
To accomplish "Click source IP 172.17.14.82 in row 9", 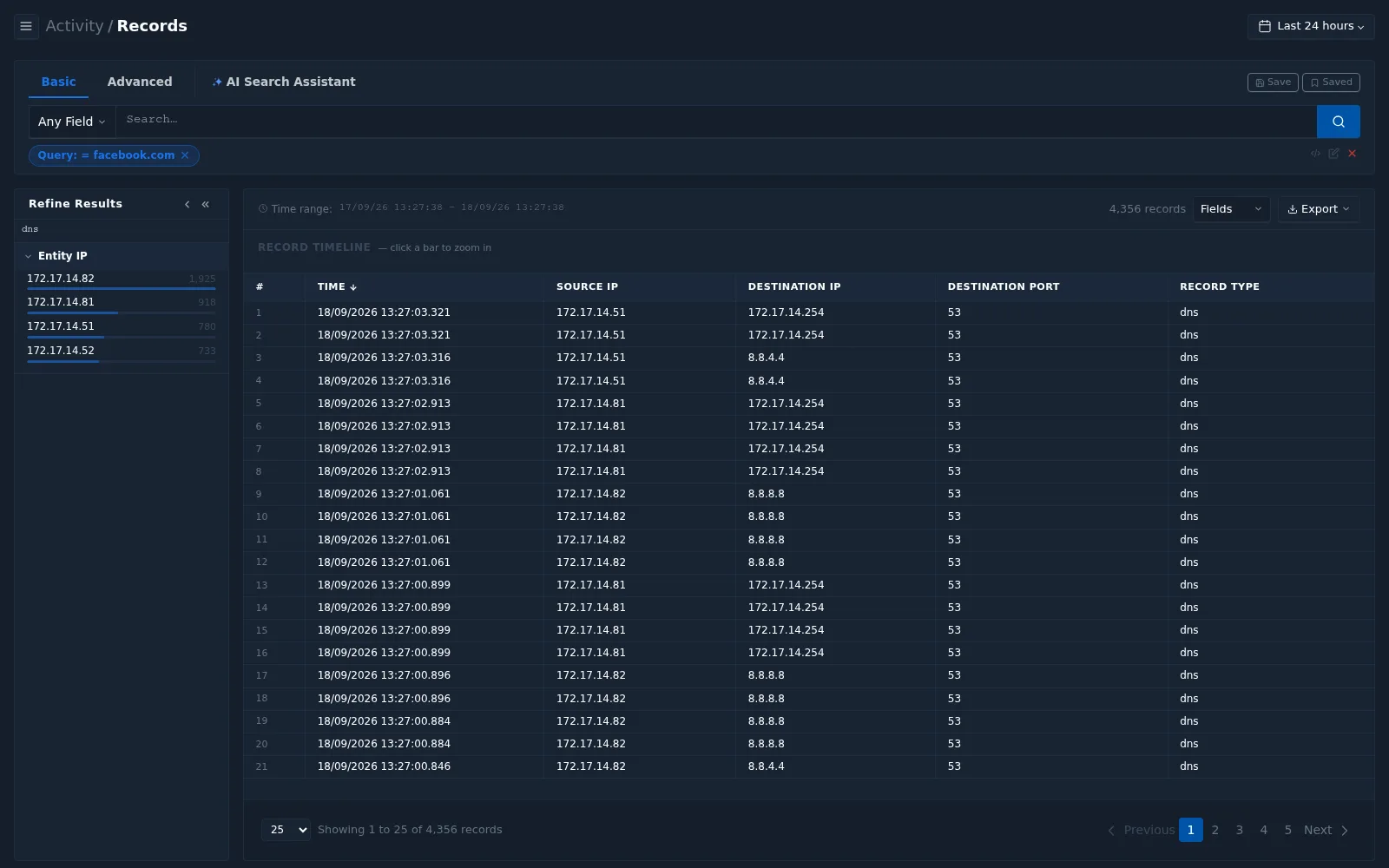I will (x=590, y=494).
